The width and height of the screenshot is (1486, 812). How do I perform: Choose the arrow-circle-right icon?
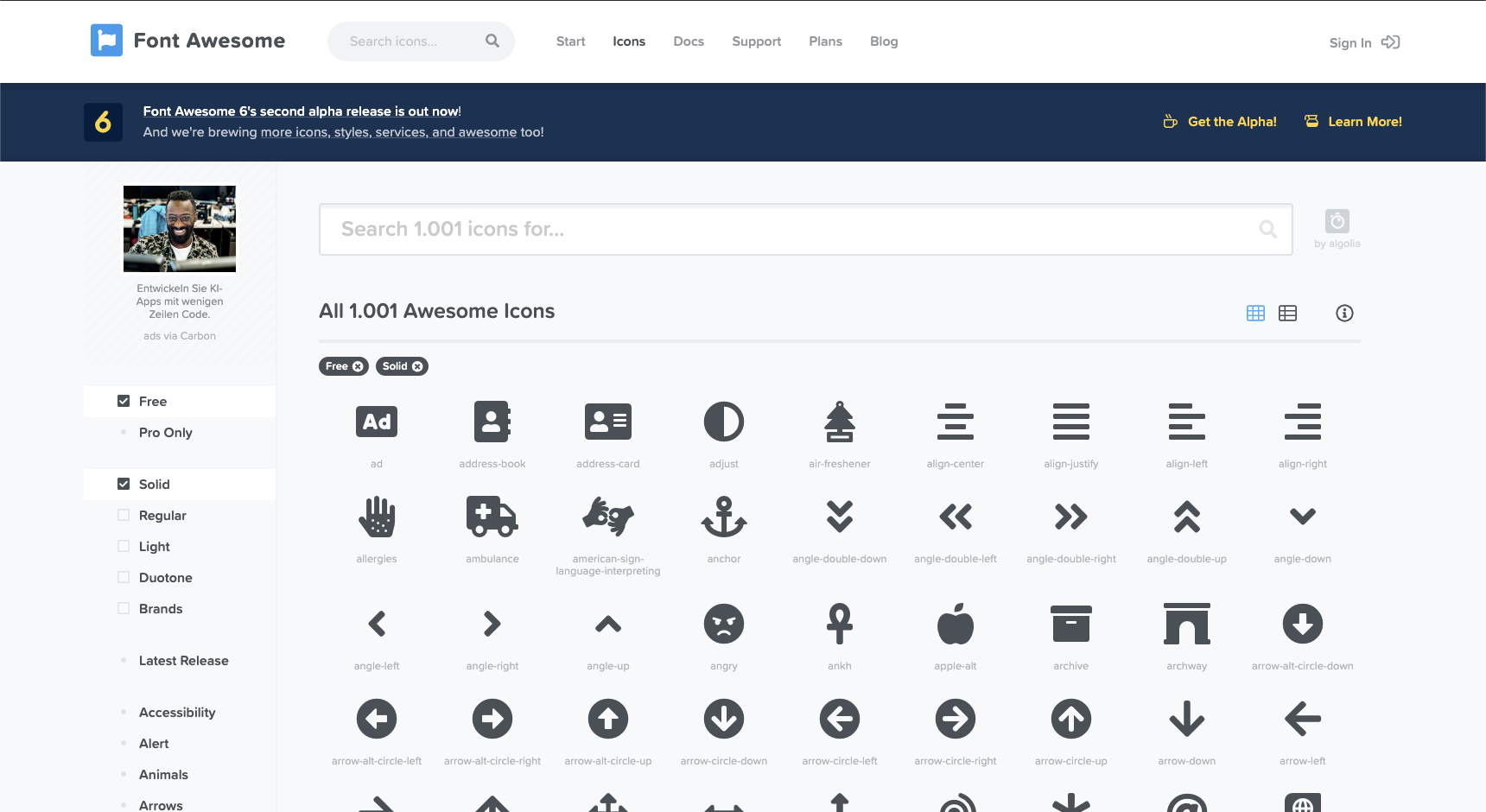click(956, 719)
